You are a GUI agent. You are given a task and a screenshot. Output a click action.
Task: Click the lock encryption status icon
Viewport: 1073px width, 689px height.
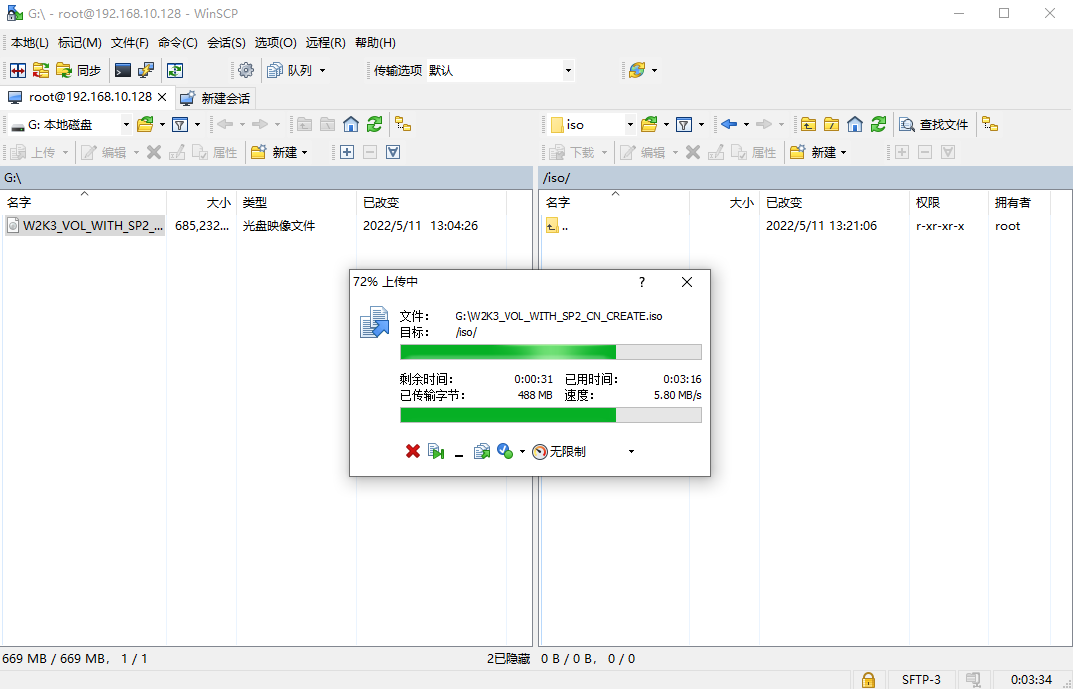tap(868, 679)
